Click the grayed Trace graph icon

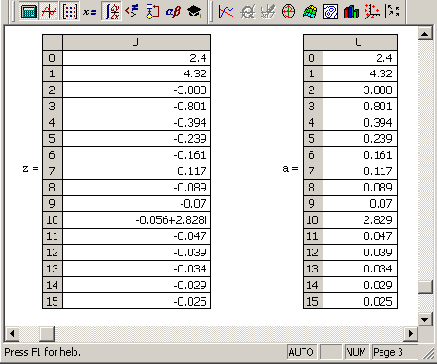tap(268, 11)
